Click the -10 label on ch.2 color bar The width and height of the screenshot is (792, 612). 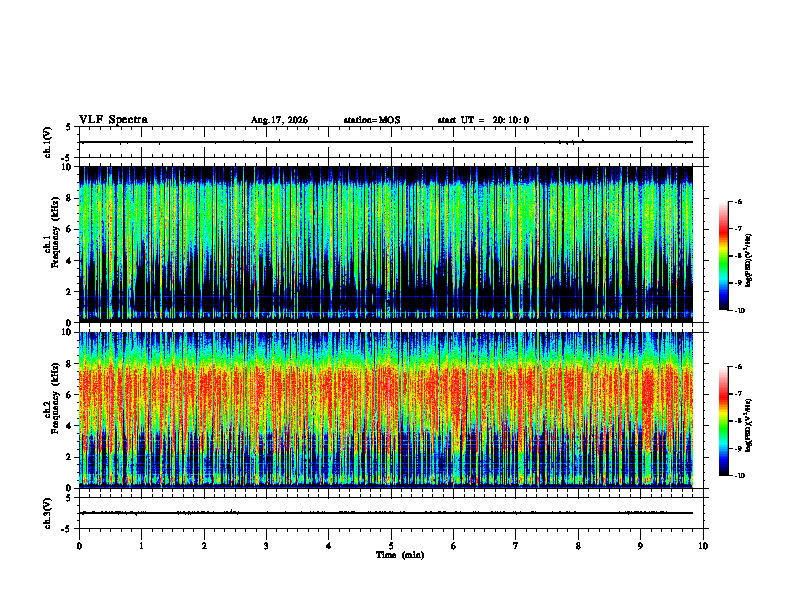point(739,476)
